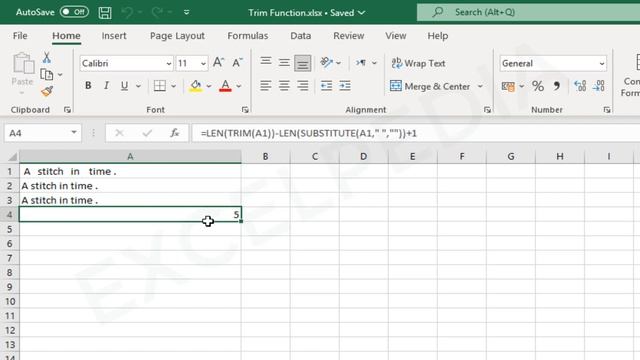Switch to the View tab
This screenshot has height=360, width=640.
(396, 36)
